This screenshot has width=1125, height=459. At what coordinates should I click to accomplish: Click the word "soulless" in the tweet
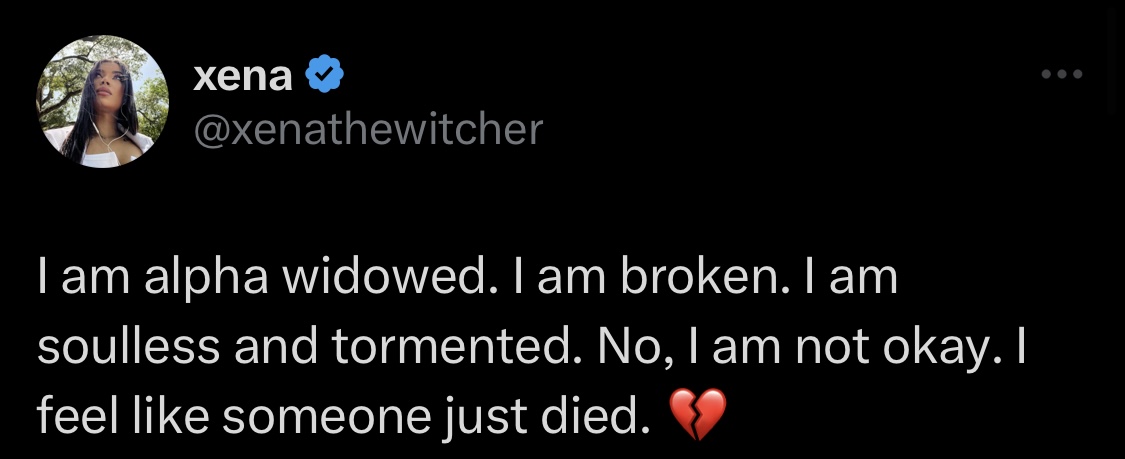[126, 347]
